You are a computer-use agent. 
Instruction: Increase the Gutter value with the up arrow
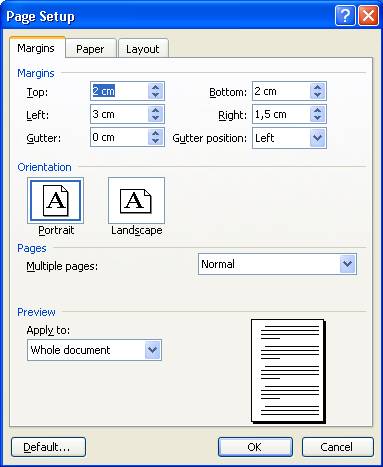click(155, 133)
